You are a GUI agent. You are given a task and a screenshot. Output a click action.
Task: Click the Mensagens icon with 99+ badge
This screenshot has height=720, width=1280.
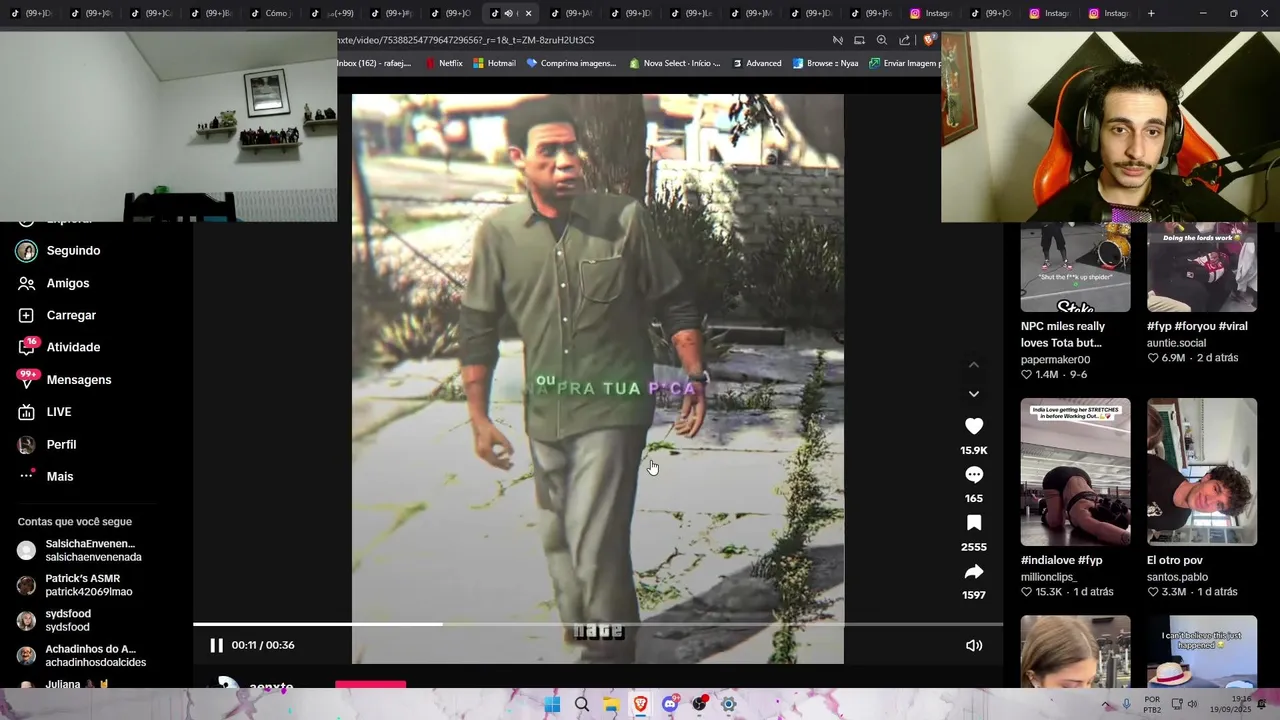tap(27, 380)
